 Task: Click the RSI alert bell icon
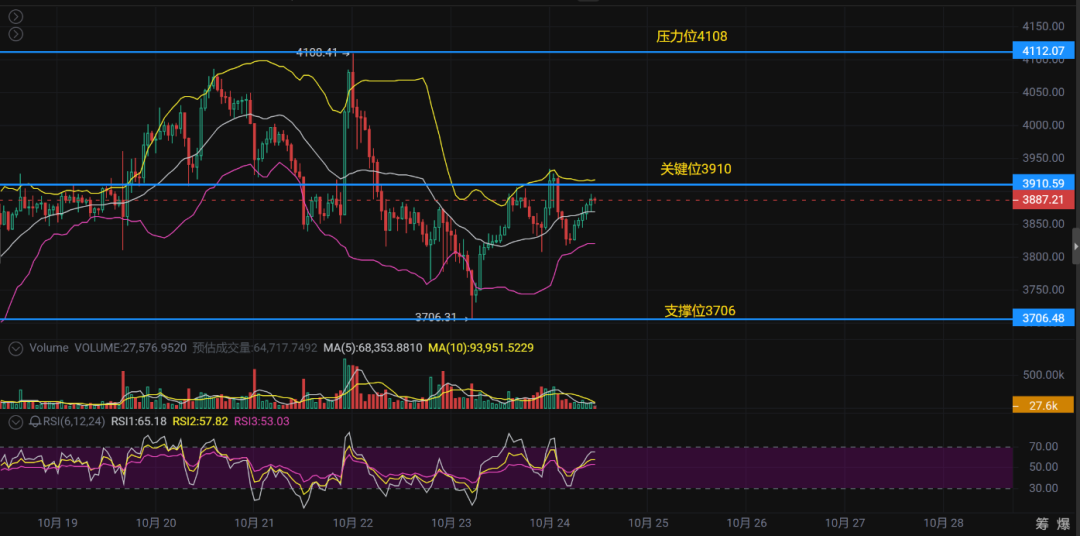click(x=35, y=422)
